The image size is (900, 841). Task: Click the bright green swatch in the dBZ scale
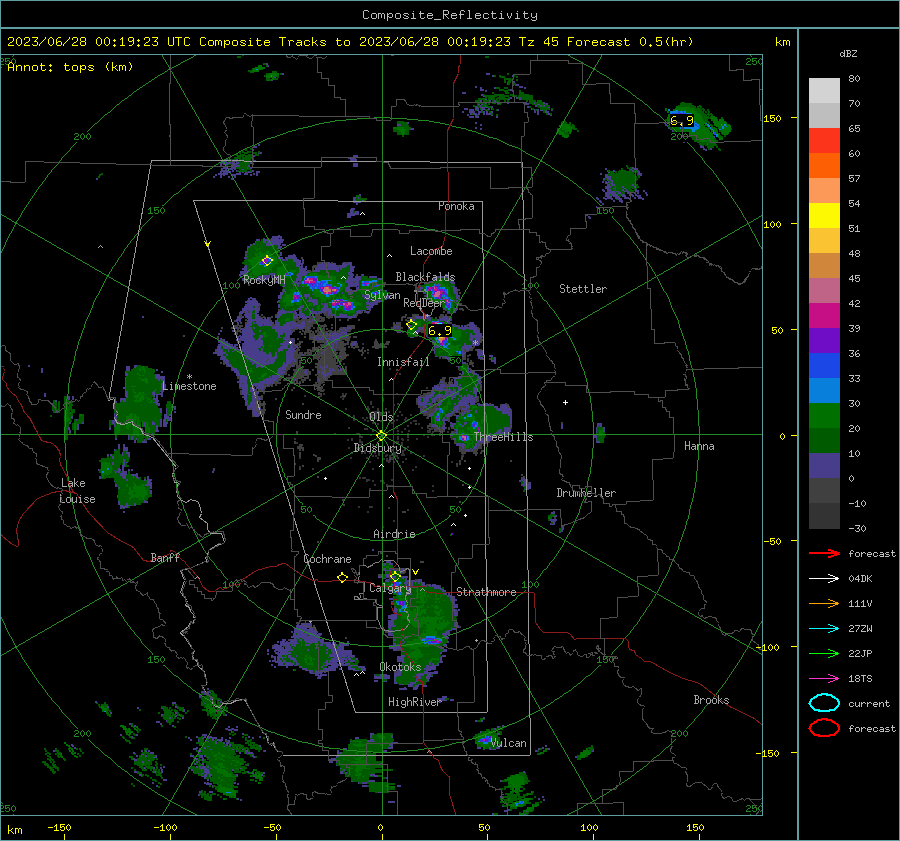[824, 416]
